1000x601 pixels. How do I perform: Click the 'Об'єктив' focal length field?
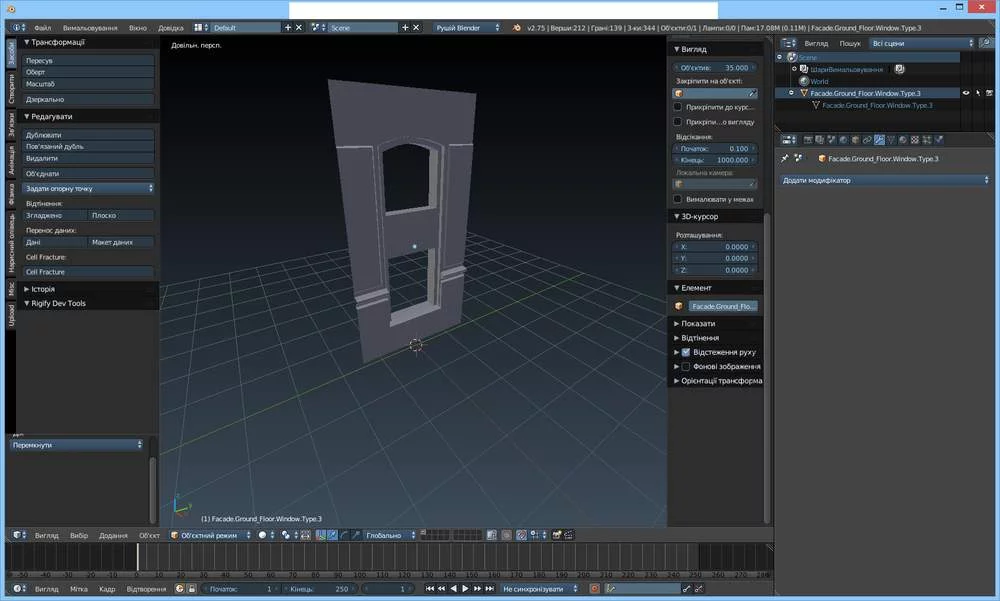(715, 68)
